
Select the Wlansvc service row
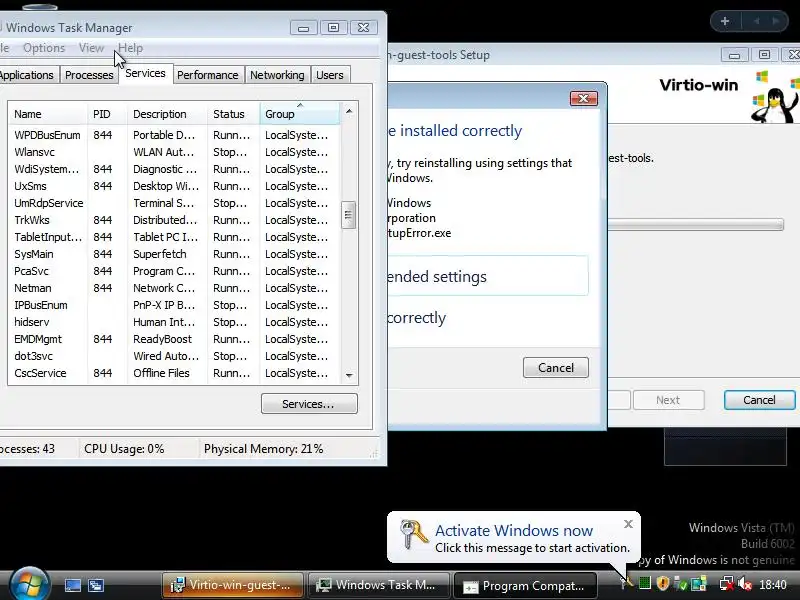pos(173,152)
